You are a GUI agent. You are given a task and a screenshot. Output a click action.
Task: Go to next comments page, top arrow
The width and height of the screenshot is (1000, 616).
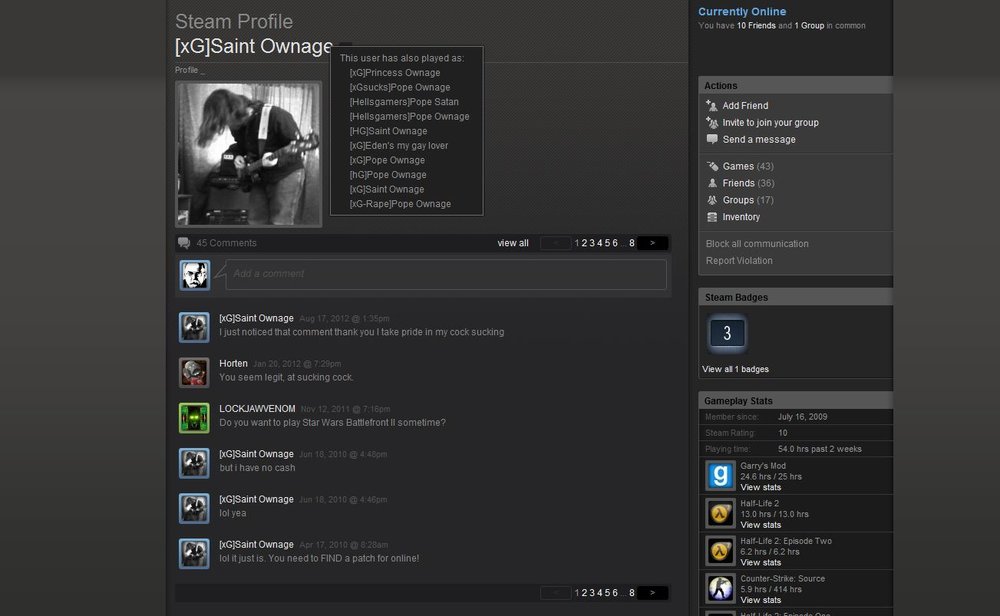pos(652,243)
